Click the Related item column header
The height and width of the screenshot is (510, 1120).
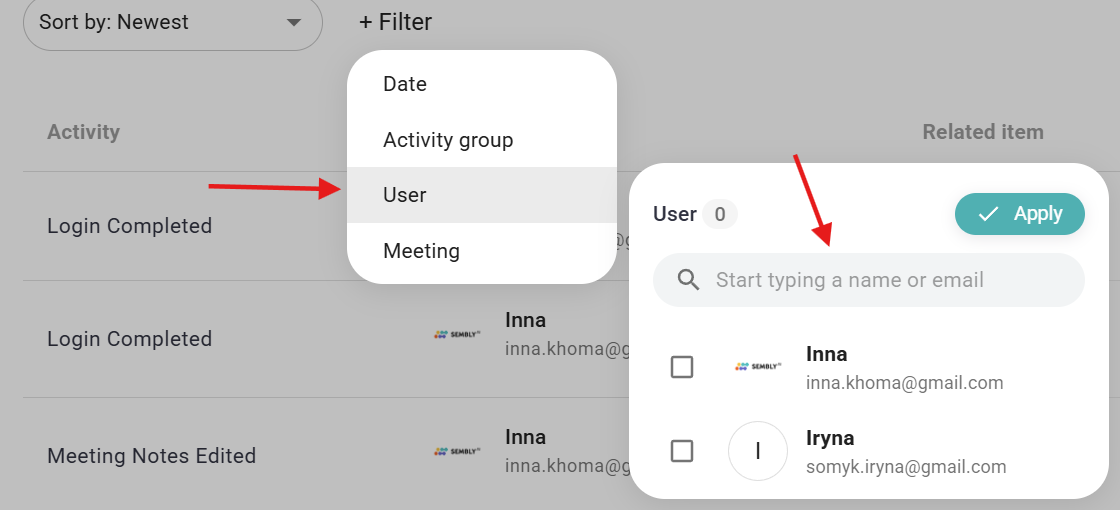pos(982,132)
